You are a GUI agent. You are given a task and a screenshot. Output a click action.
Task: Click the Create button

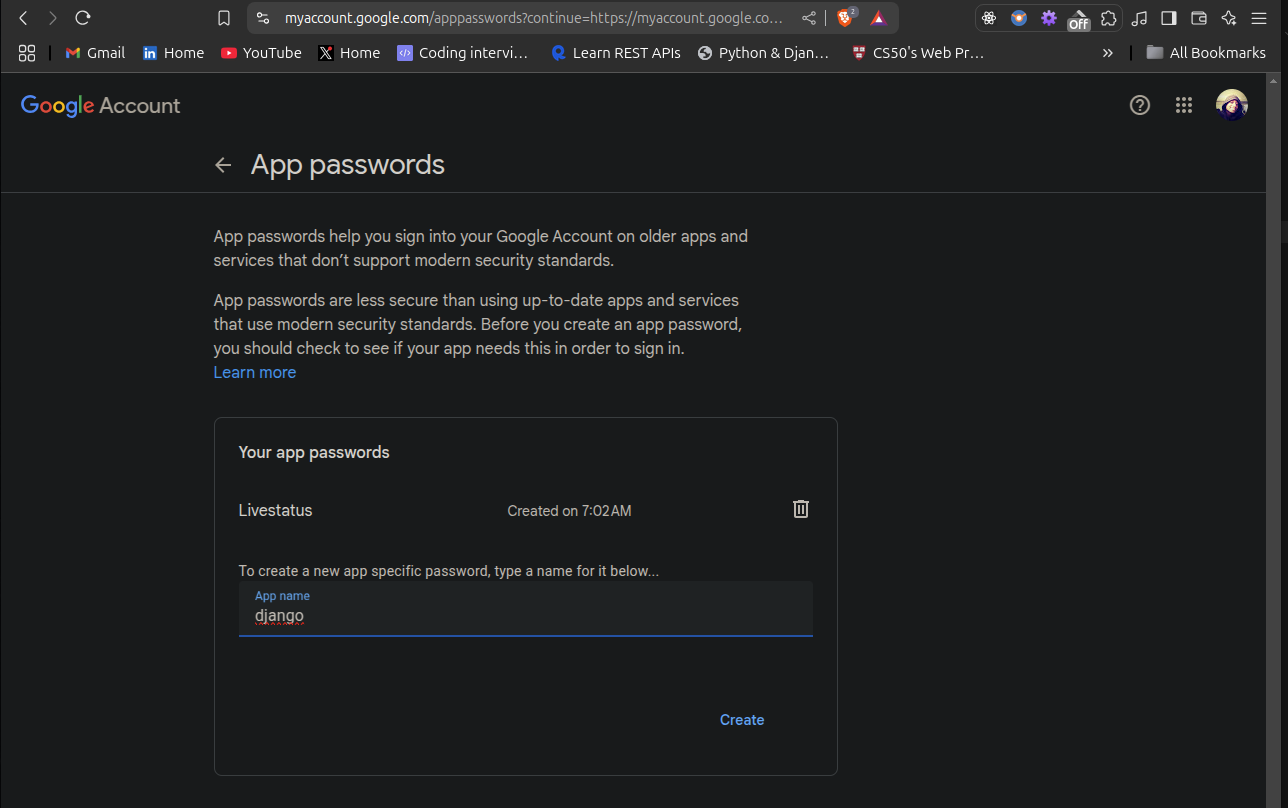(x=742, y=720)
